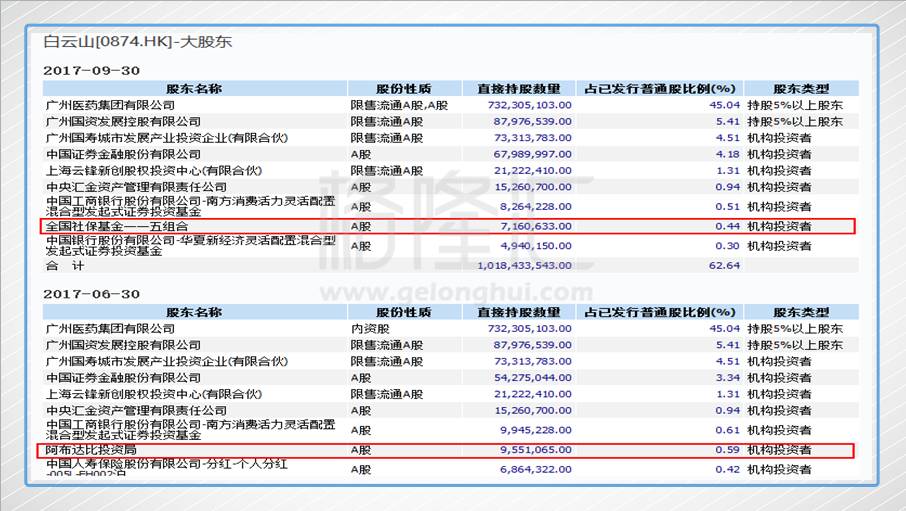Image resolution: width=906 pixels, height=511 pixels.
Task: Select 全国社保基金一一五组合 shareholder row name
Action: coord(117,226)
